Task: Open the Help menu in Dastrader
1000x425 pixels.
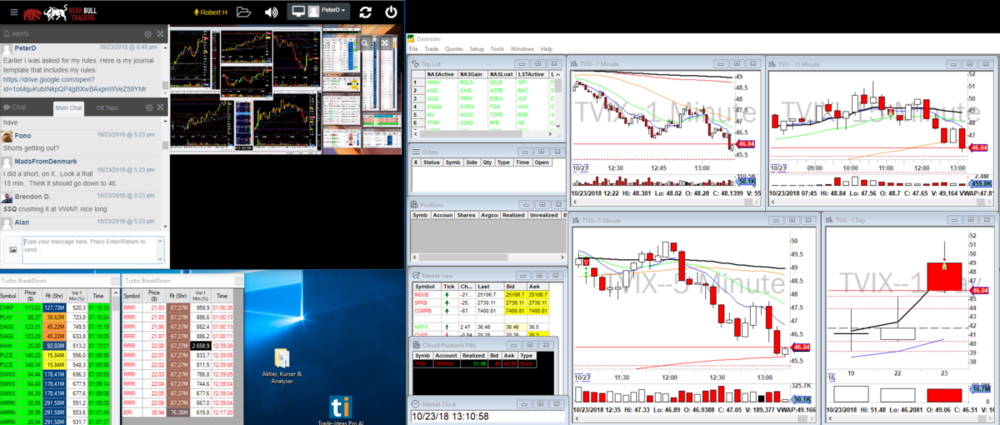Action: (x=547, y=49)
